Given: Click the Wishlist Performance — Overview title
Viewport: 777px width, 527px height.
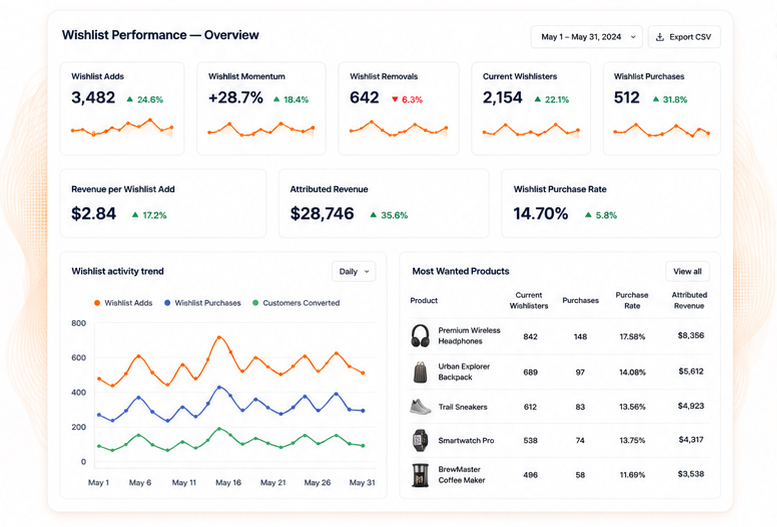Looking at the screenshot, I should tap(160, 35).
